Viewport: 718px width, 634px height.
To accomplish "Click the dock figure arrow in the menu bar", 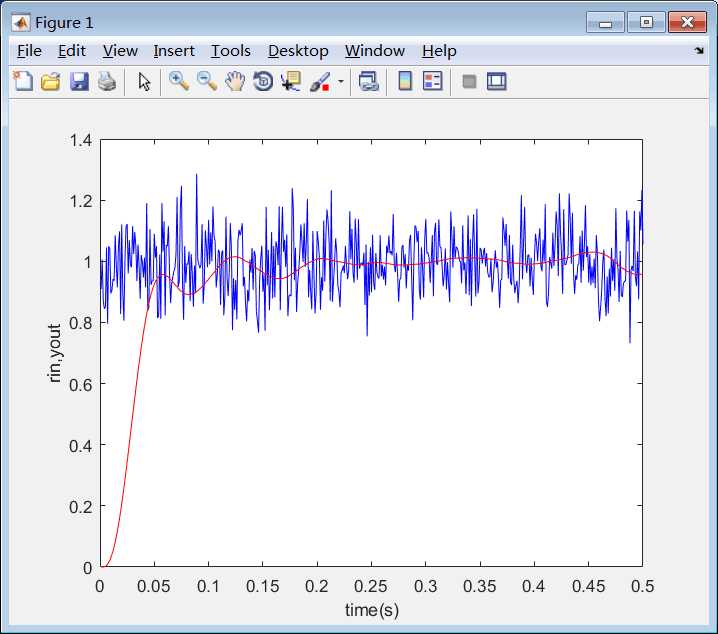I will point(699,50).
